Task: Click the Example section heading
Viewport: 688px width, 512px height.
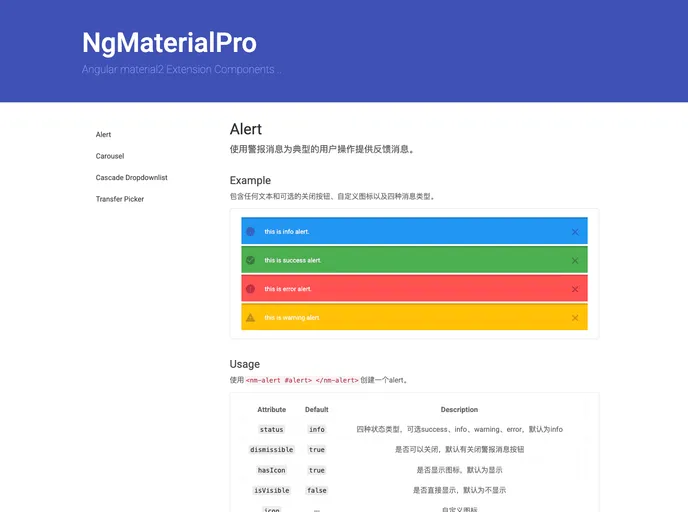Action: [250, 180]
